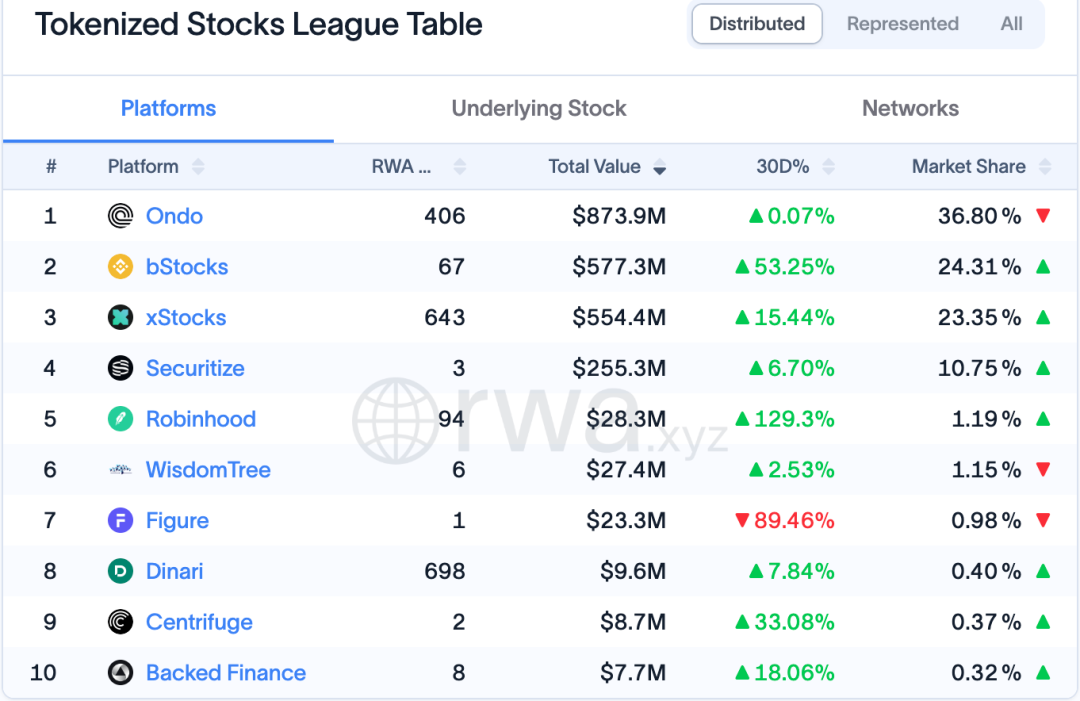Screen dimensions: 1080x701
Task: Click the xStocks teal logo icon
Action: coord(121,317)
